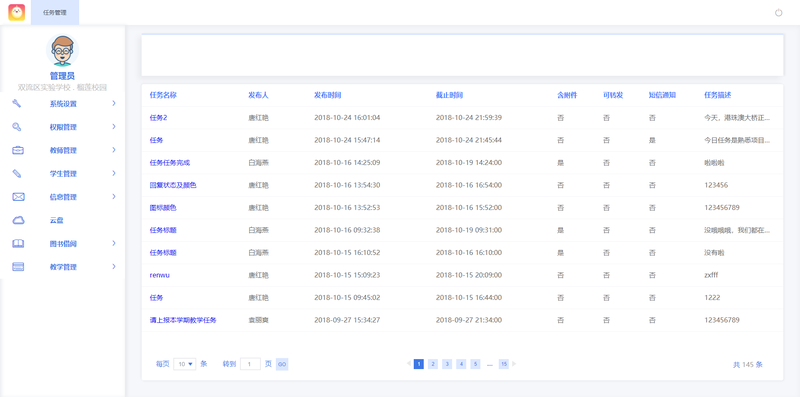Click the 截止时间 column header

pos(449,95)
